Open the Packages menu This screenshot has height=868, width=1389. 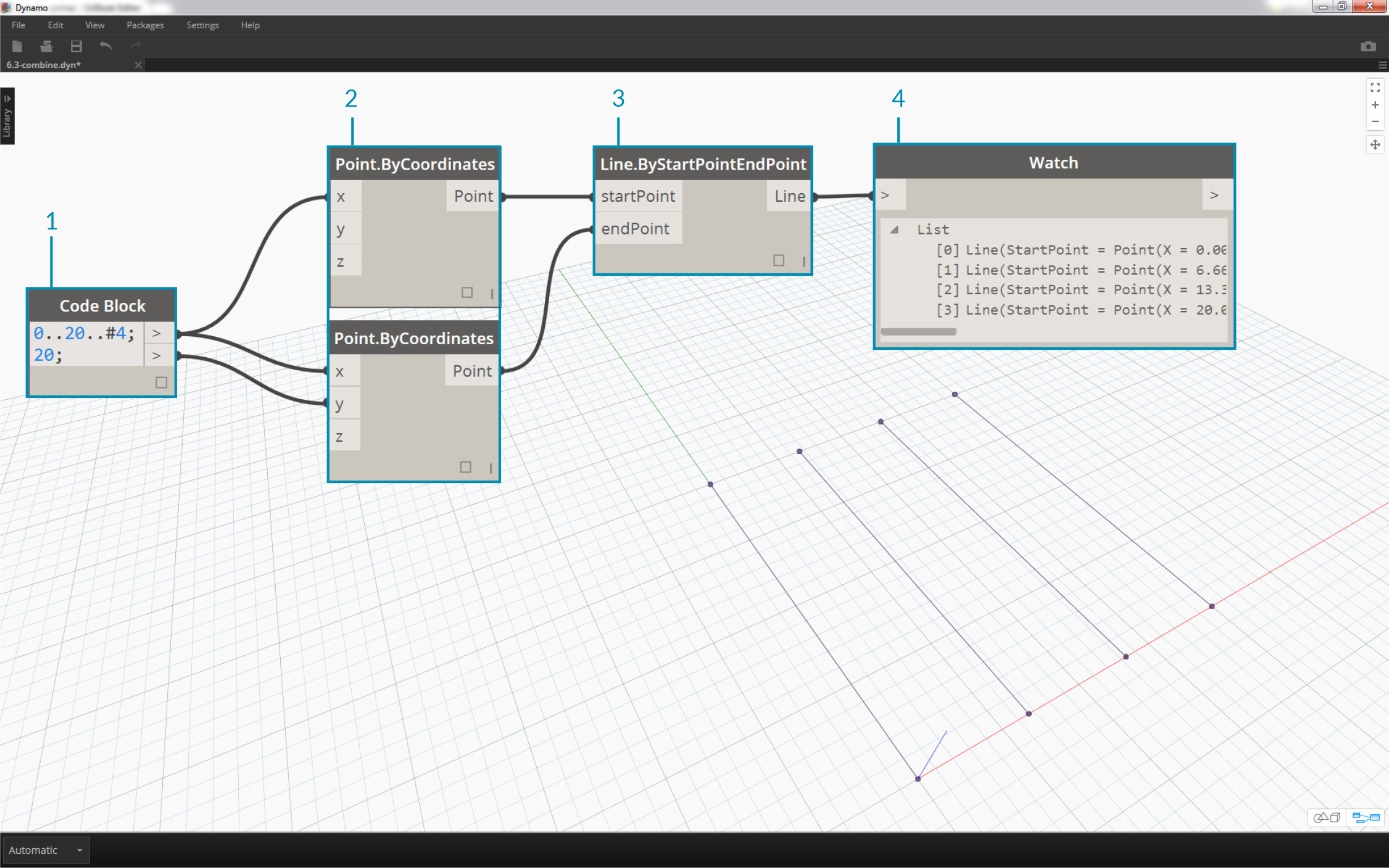pos(145,25)
